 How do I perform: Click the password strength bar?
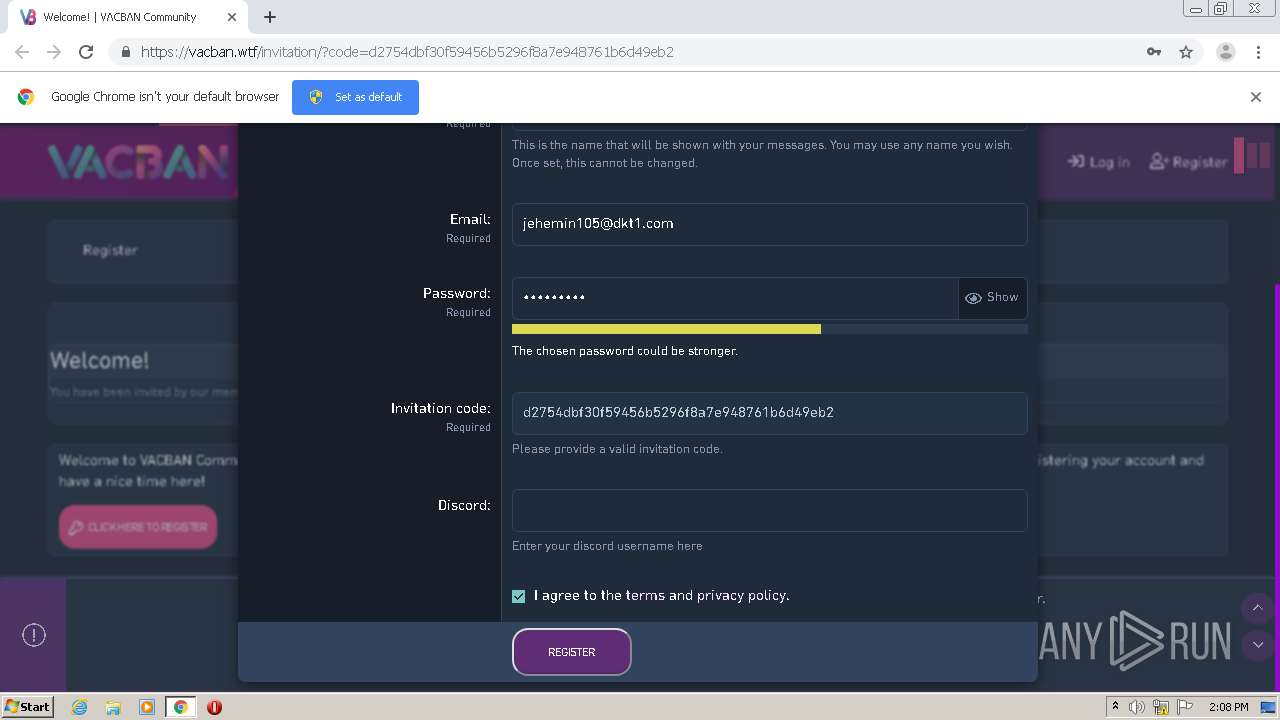tap(769, 329)
